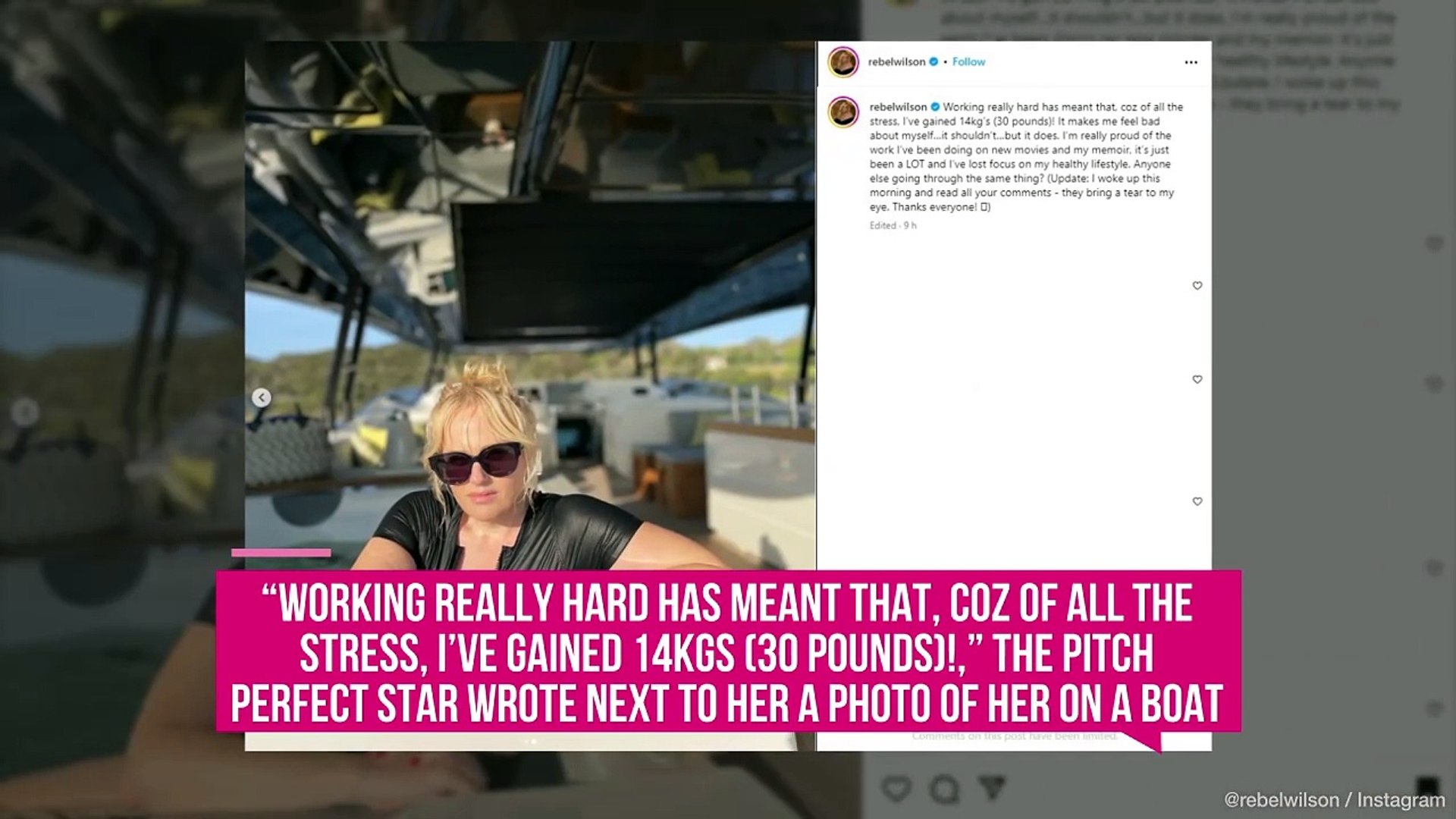Click blurred background previous arrow at far left
Viewport: 1456px width, 819px height.
25,412
